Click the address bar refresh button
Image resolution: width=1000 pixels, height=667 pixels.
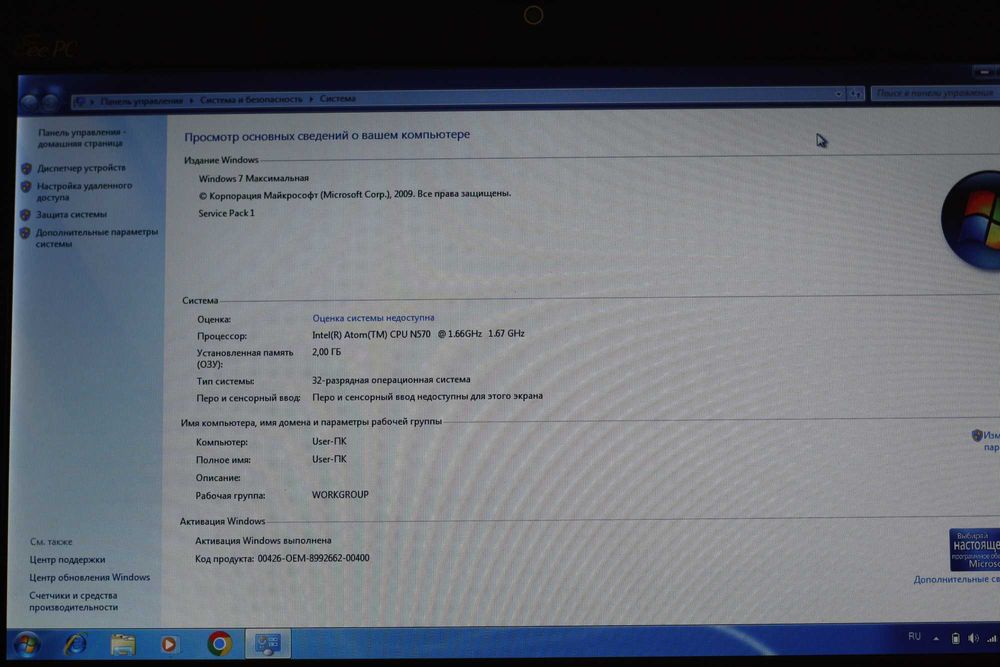856,94
